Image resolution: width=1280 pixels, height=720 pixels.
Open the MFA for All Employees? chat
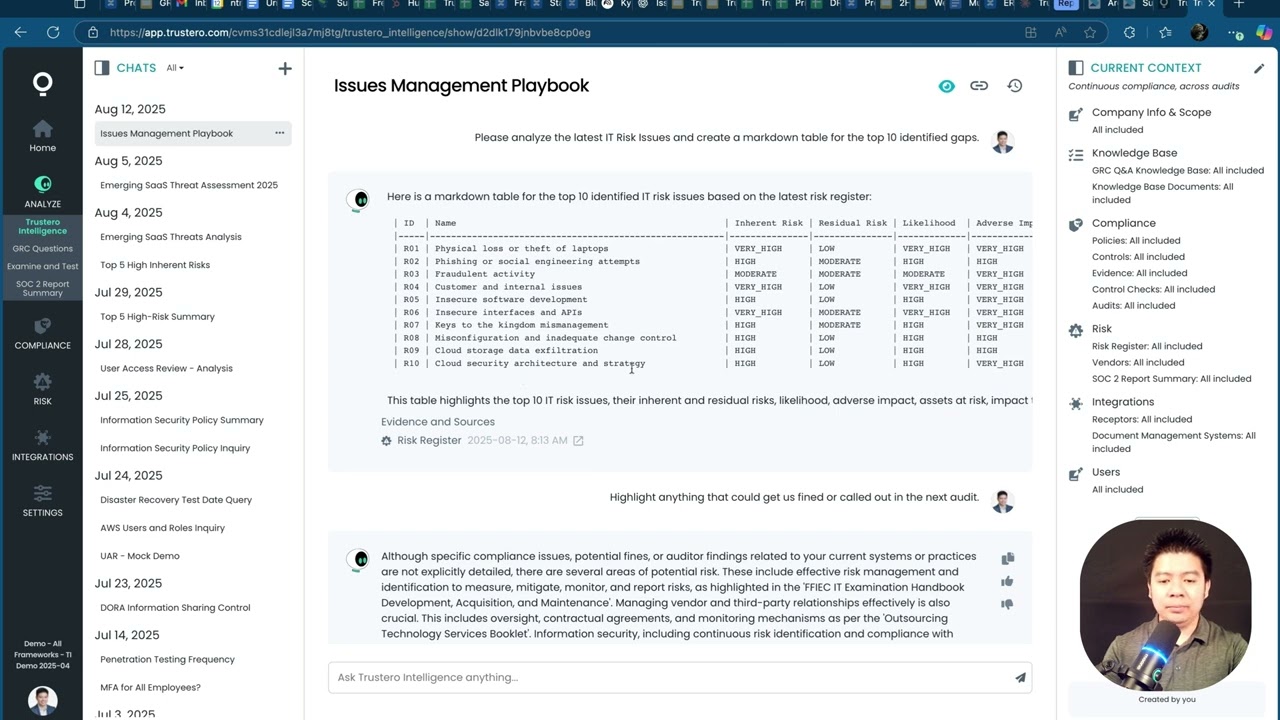click(x=150, y=688)
